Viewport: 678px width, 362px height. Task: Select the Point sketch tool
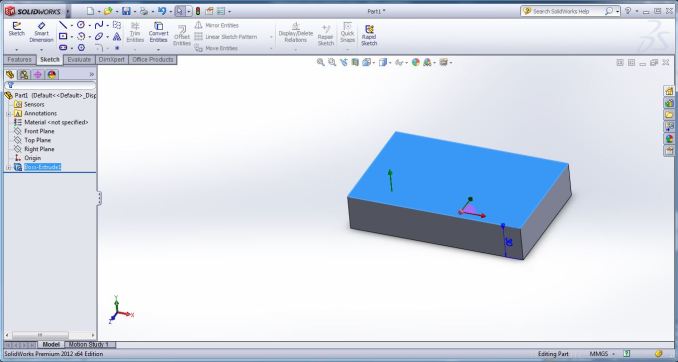[x=117, y=48]
